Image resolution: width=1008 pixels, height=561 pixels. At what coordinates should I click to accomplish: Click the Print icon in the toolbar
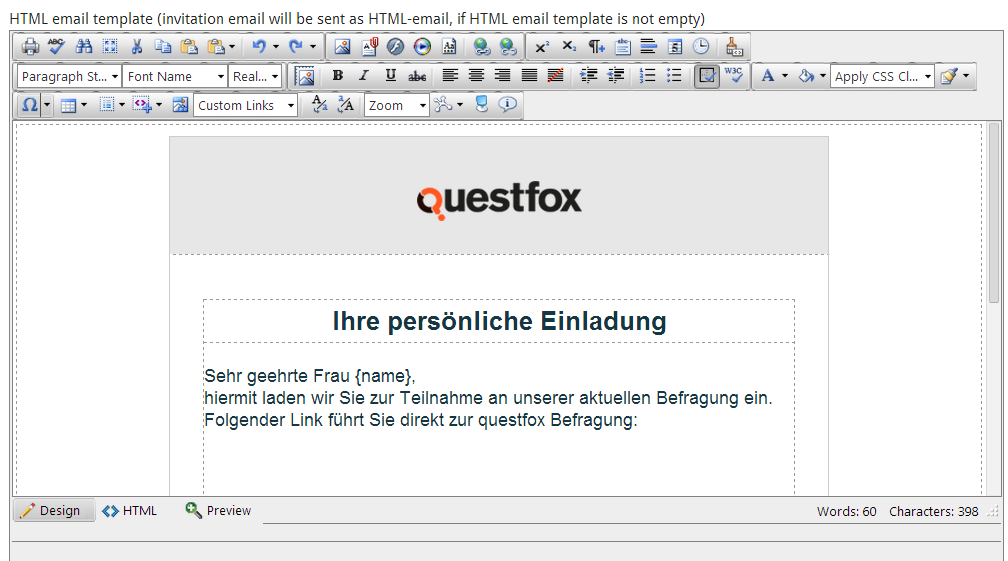[x=30, y=46]
